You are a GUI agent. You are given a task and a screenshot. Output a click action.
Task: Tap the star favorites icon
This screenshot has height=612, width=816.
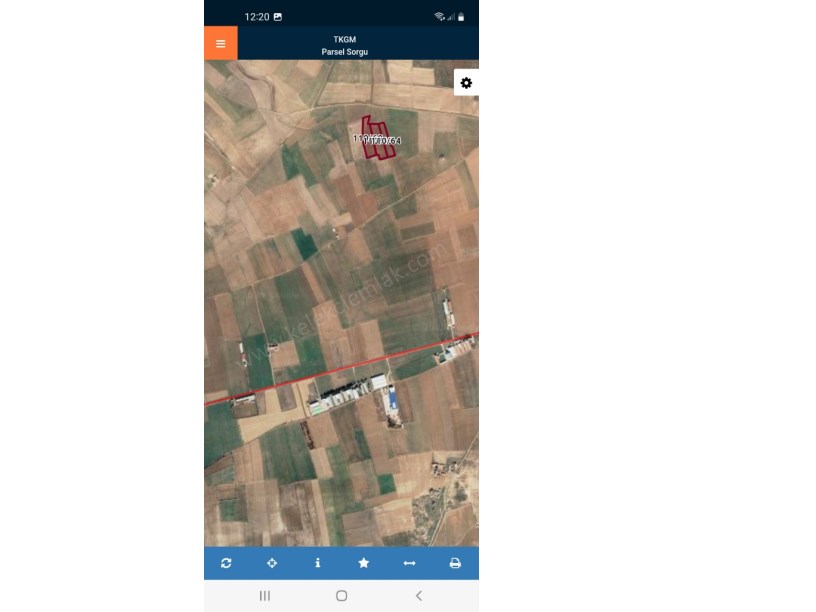click(x=364, y=563)
